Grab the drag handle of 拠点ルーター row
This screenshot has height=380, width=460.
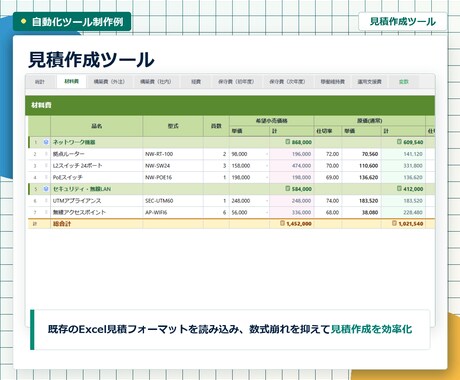click(46, 154)
